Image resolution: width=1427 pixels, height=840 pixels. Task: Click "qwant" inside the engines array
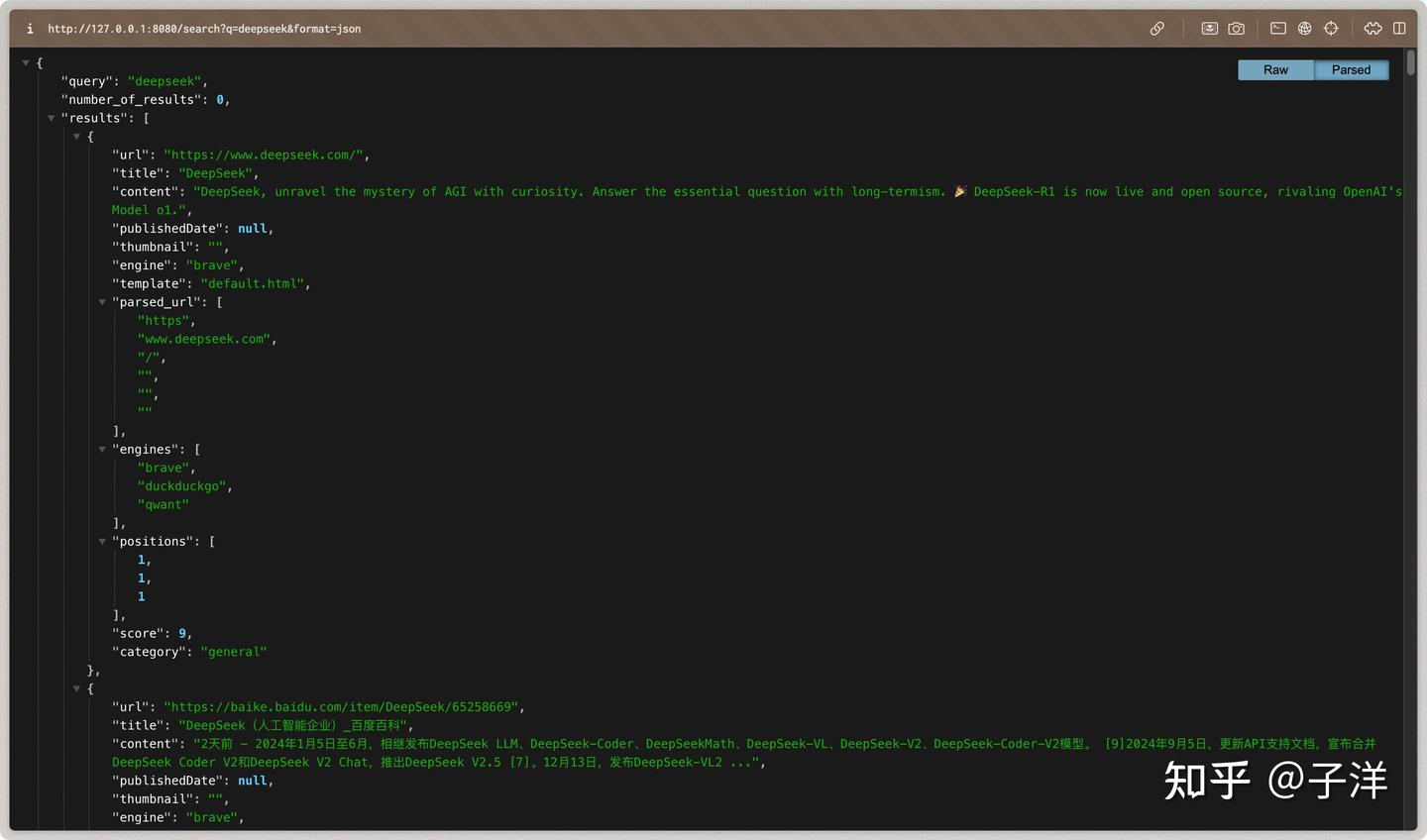click(164, 504)
